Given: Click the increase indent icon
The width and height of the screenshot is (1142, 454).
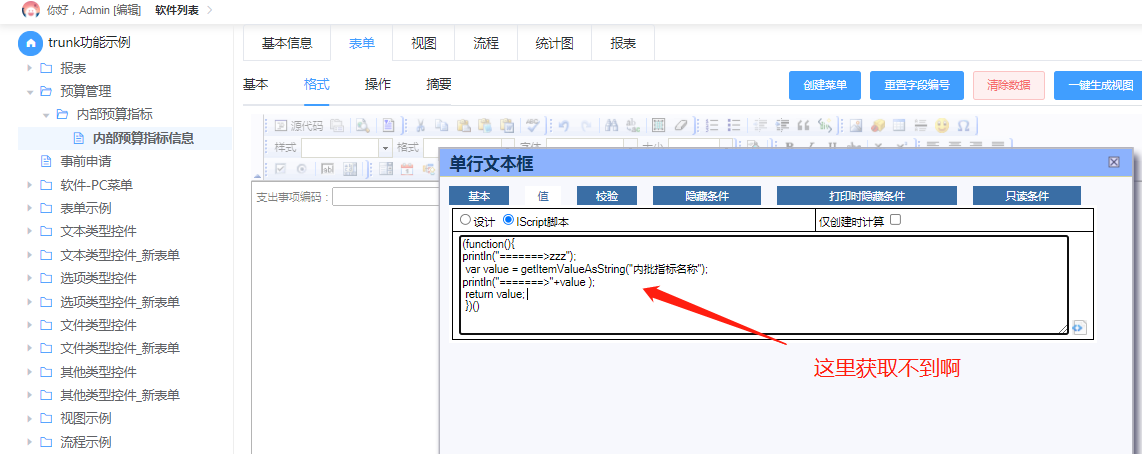Looking at the screenshot, I should 782,125.
